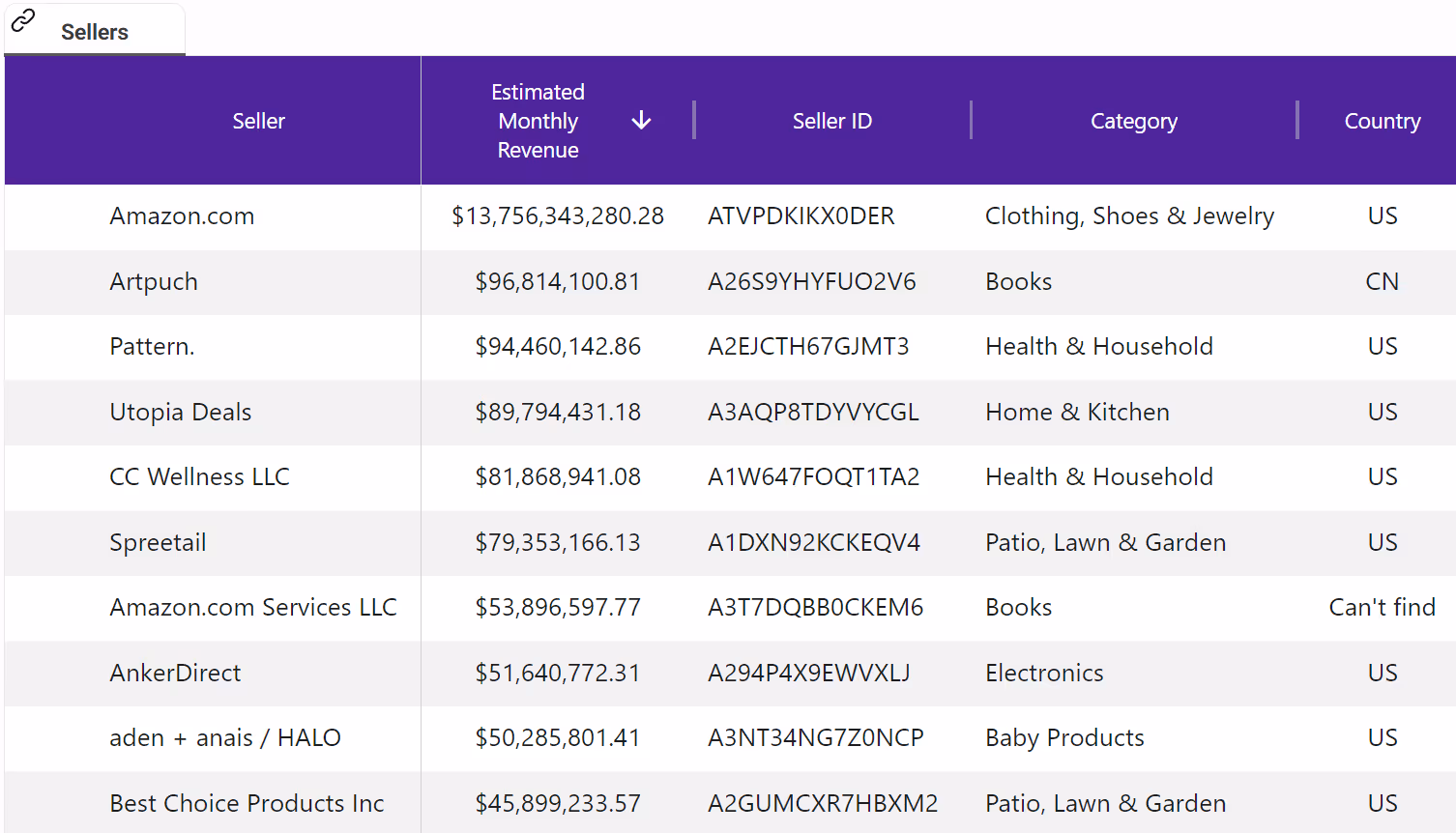
Task: Click Home & Kitchen category cell
Action: tap(1077, 412)
